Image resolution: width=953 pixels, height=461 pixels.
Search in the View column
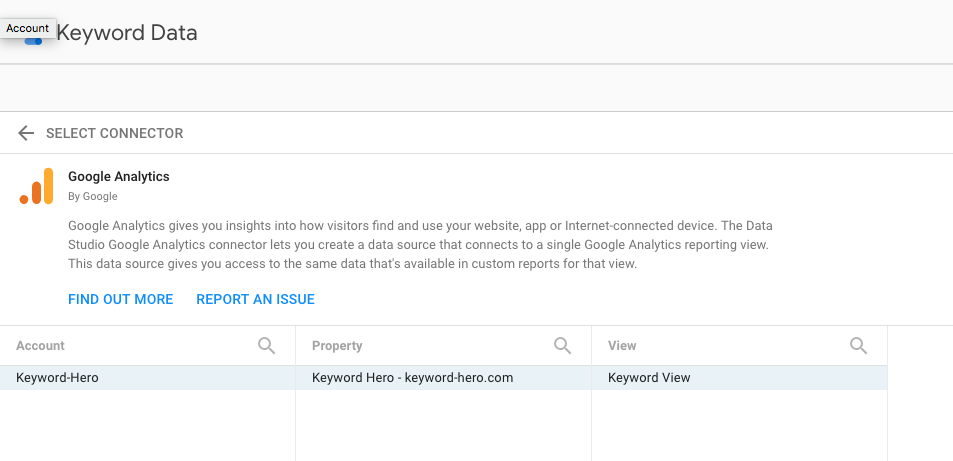click(858, 345)
